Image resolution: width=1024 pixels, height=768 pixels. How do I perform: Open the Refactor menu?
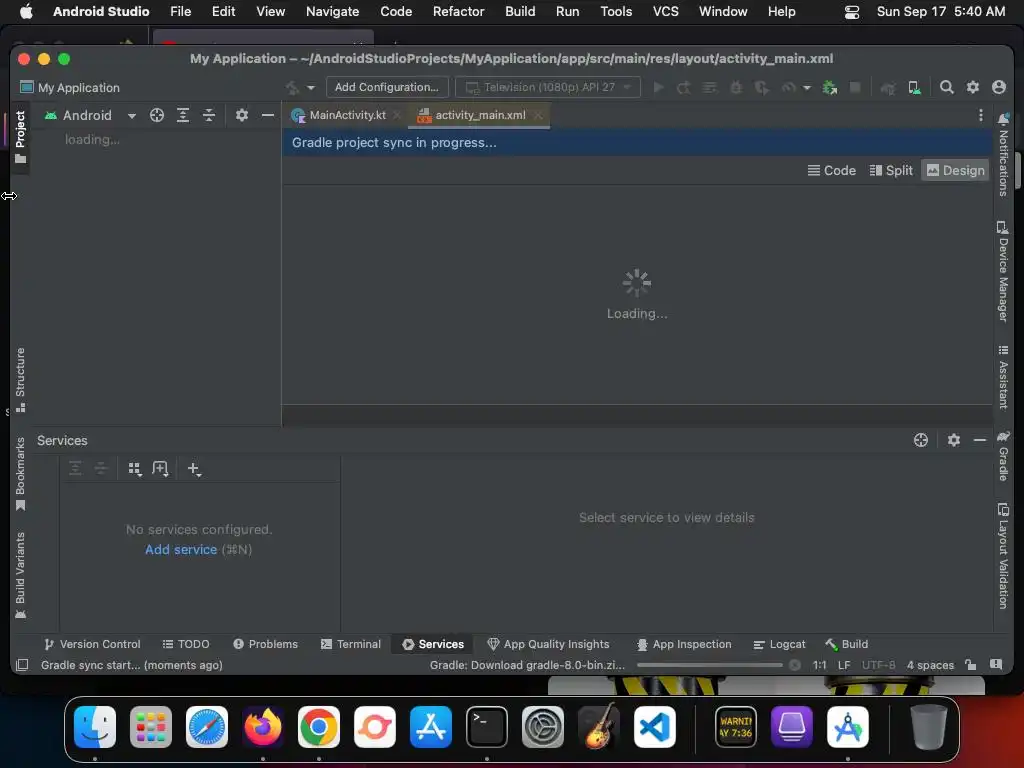[x=458, y=11]
